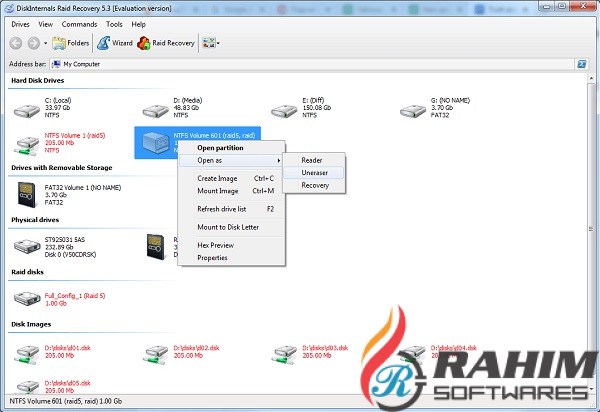Image resolution: width=600 pixels, height=412 pixels.
Task: Select the Full_Config_1 (Raid 5) disk icon
Action: tap(27, 298)
